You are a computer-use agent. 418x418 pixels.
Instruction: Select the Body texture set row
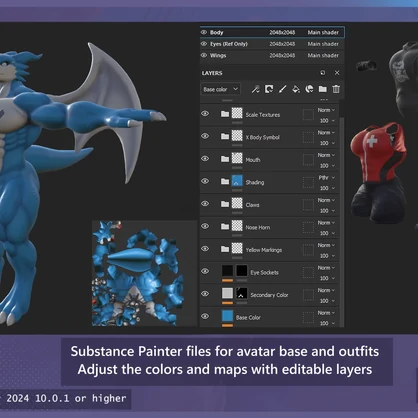pos(272,32)
